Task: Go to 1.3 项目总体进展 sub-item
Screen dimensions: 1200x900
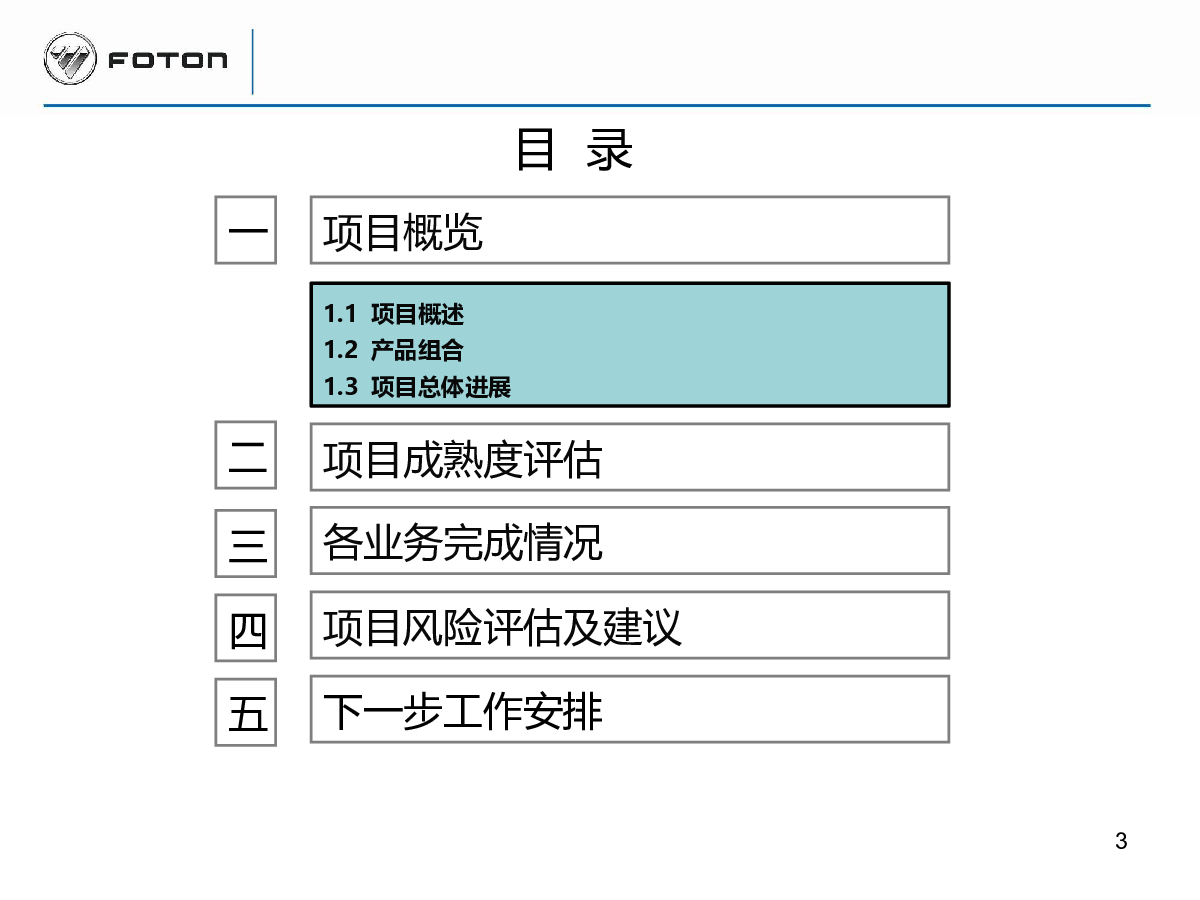Action: pyautogui.click(x=417, y=387)
